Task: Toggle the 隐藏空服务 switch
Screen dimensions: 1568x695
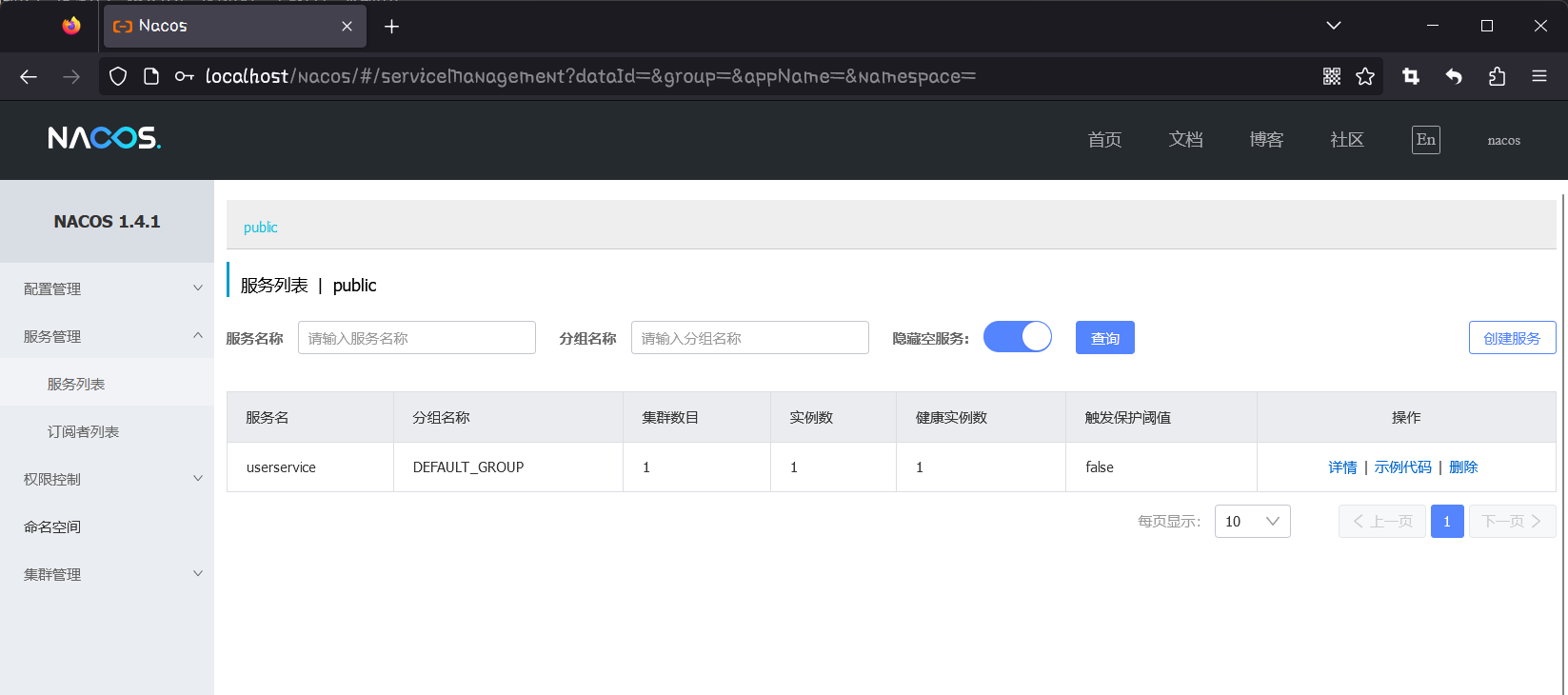Action: (1018, 337)
